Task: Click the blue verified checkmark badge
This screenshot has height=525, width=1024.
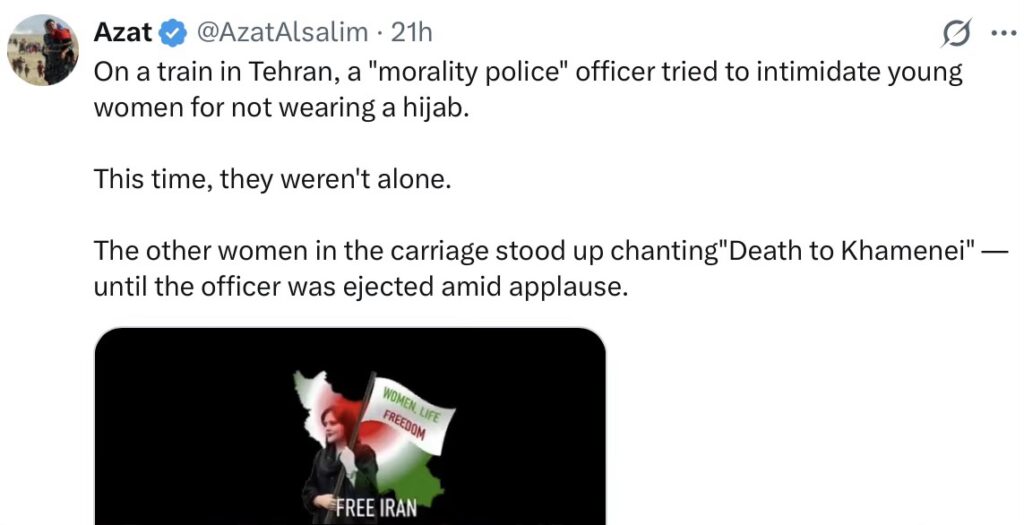Action: click(x=173, y=32)
